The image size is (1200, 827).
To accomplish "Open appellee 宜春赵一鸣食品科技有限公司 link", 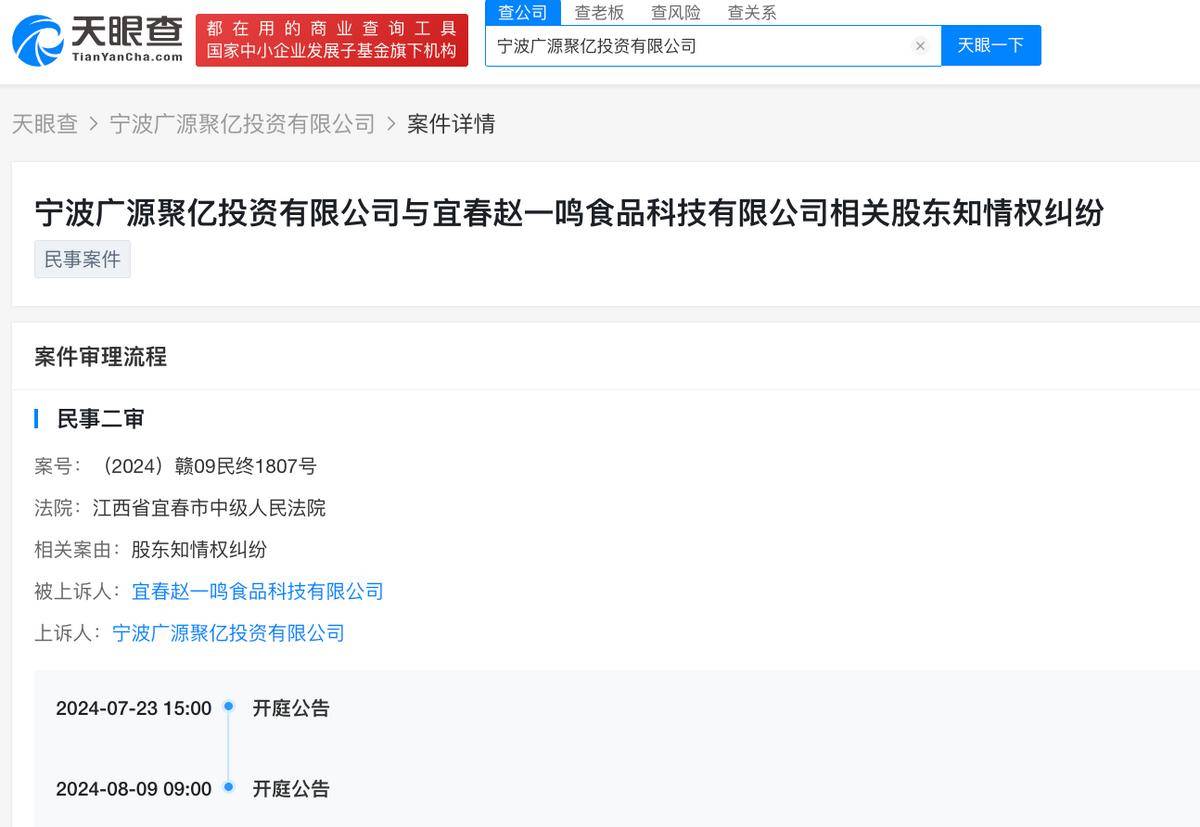I will click(x=257, y=591).
